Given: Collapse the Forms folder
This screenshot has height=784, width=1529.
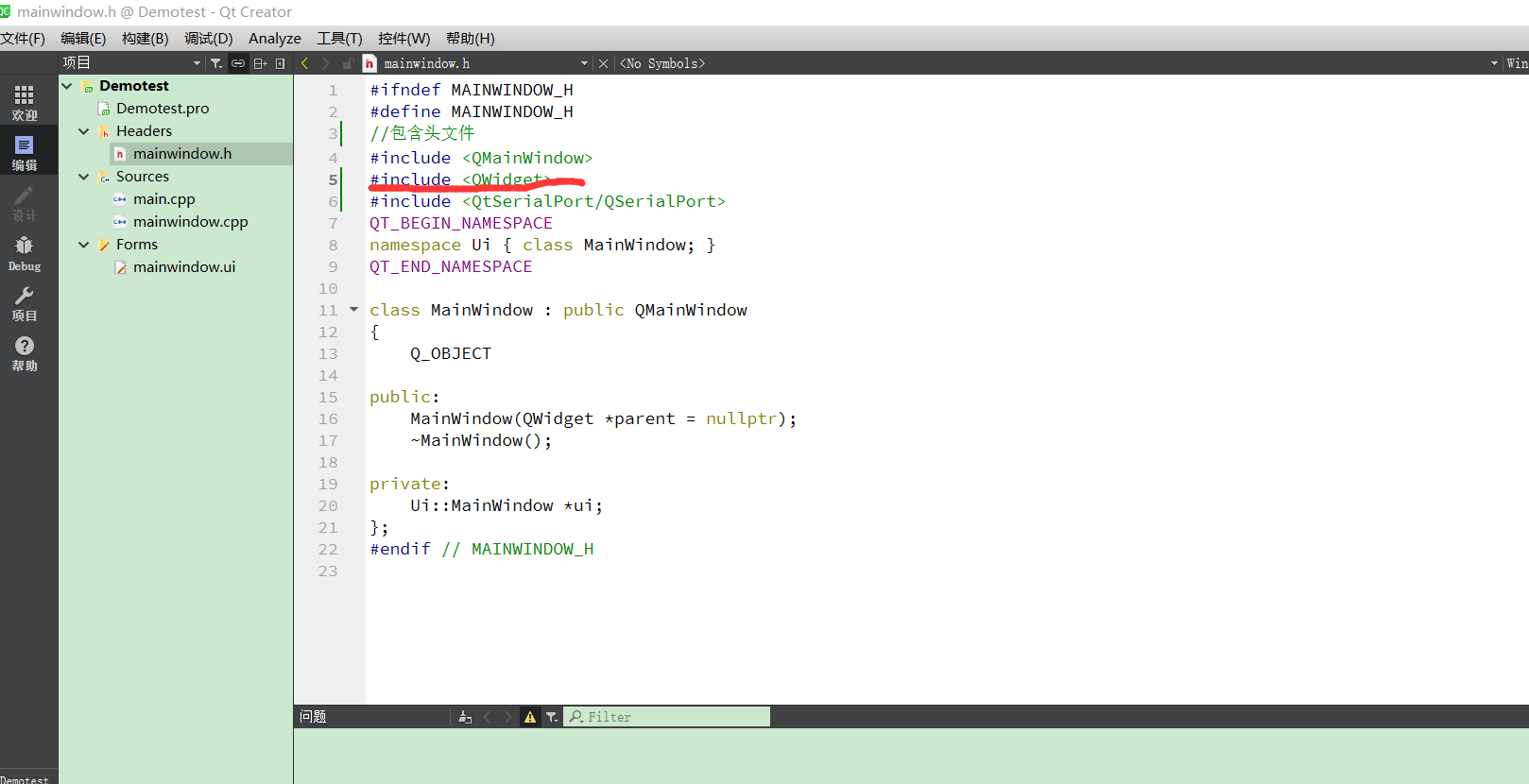Looking at the screenshot, I should coord(84,245).
